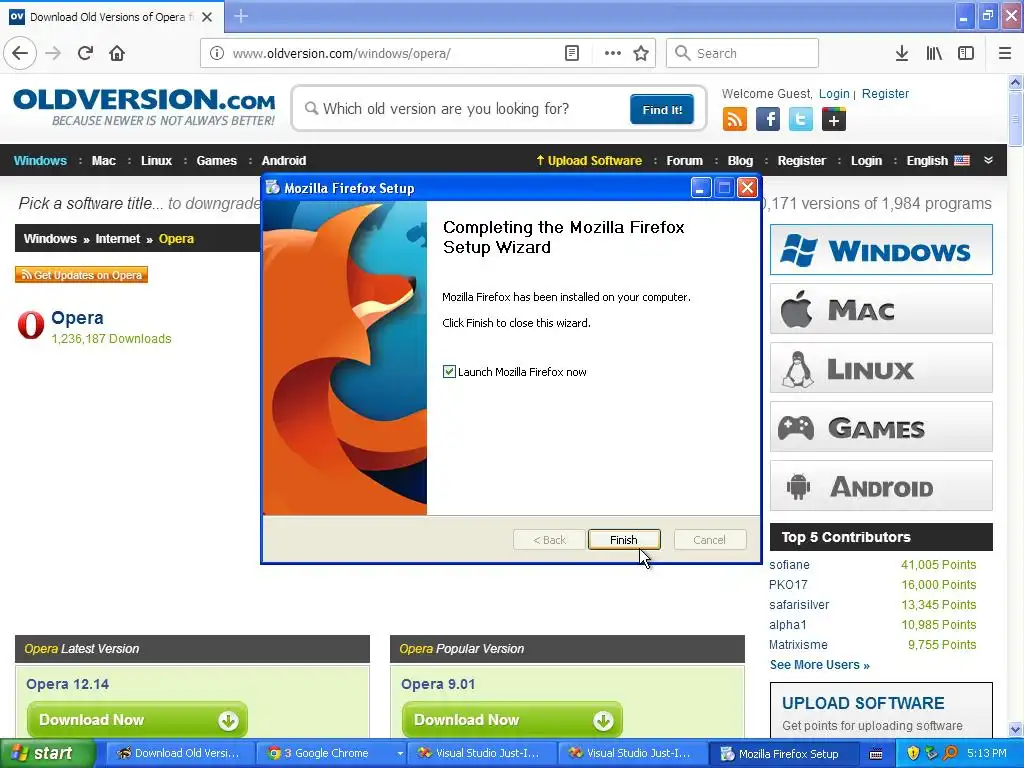Click the security shield tray icon
Viewport: 1024px width, 768px height.
pyautogui.click(x=913, y=753)
